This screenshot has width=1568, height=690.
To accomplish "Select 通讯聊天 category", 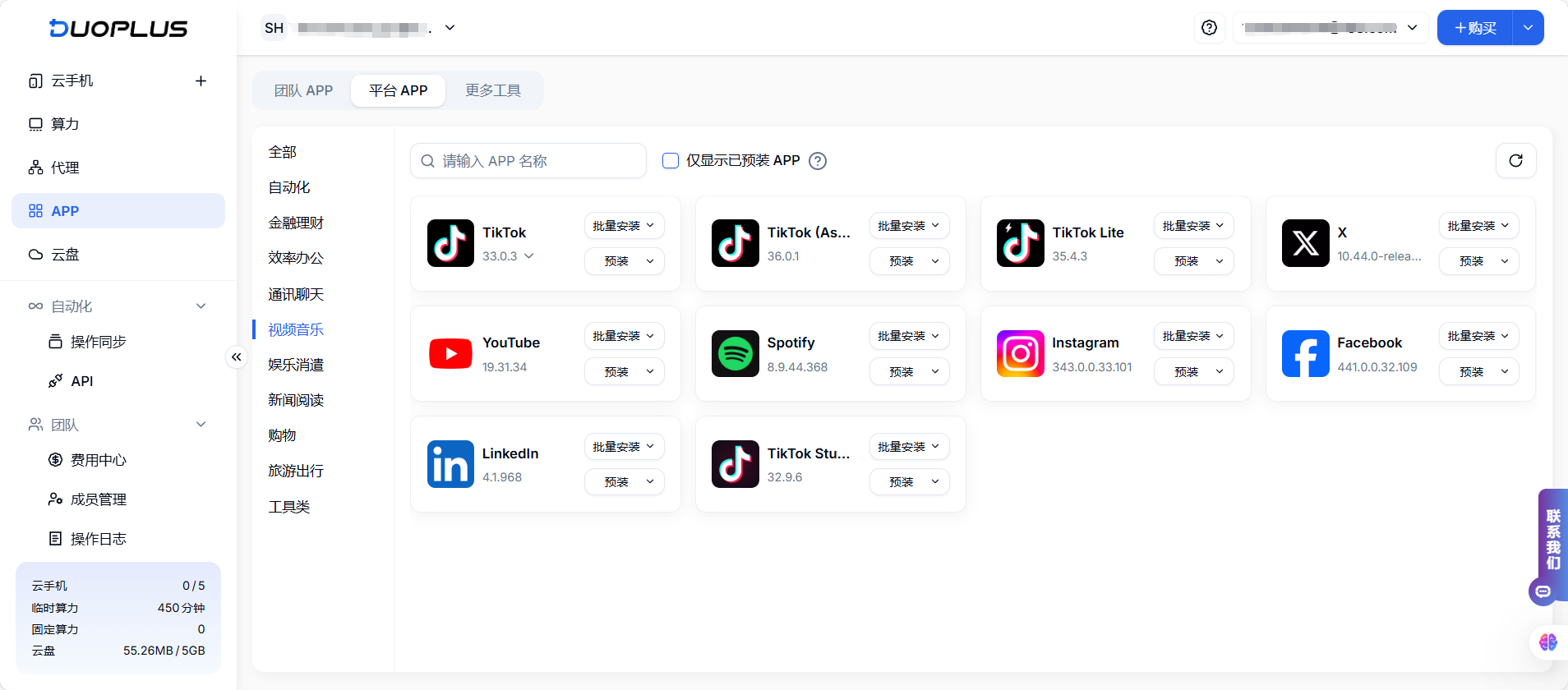I will (296, 294).
